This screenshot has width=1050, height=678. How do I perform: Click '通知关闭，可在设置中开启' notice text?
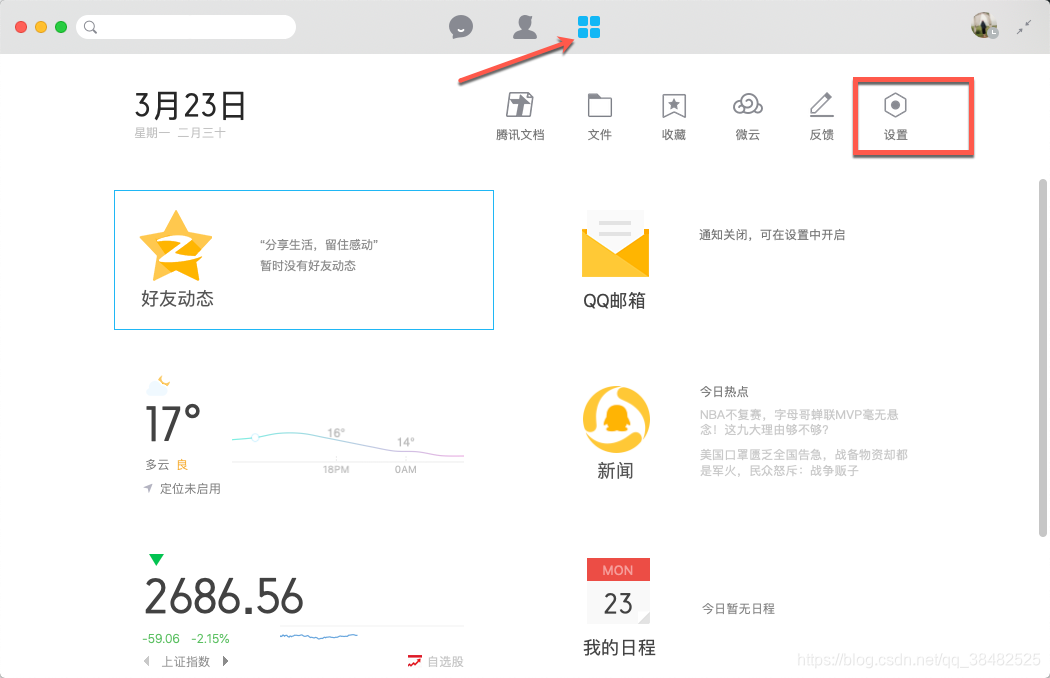coord(772,234)
